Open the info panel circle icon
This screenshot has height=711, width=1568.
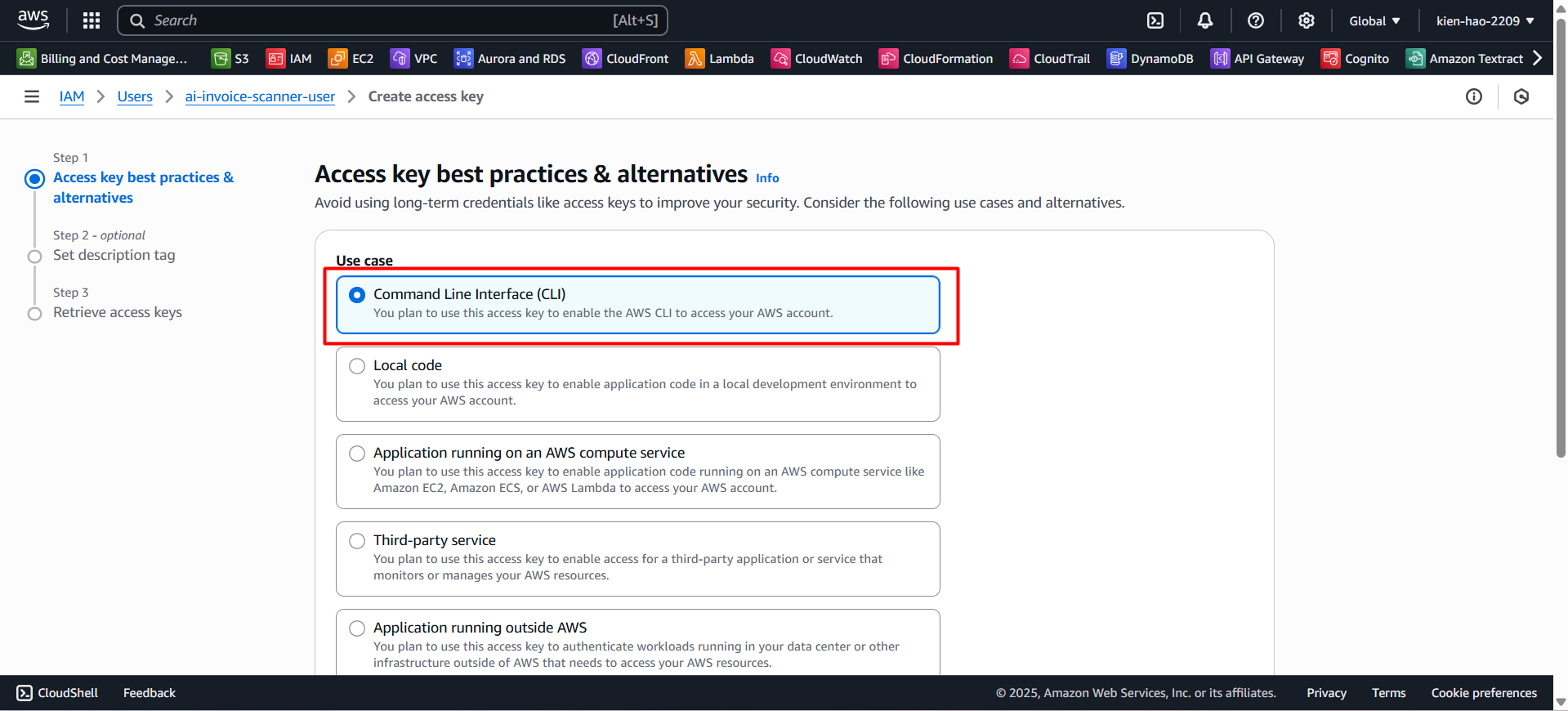(1473, 96)
